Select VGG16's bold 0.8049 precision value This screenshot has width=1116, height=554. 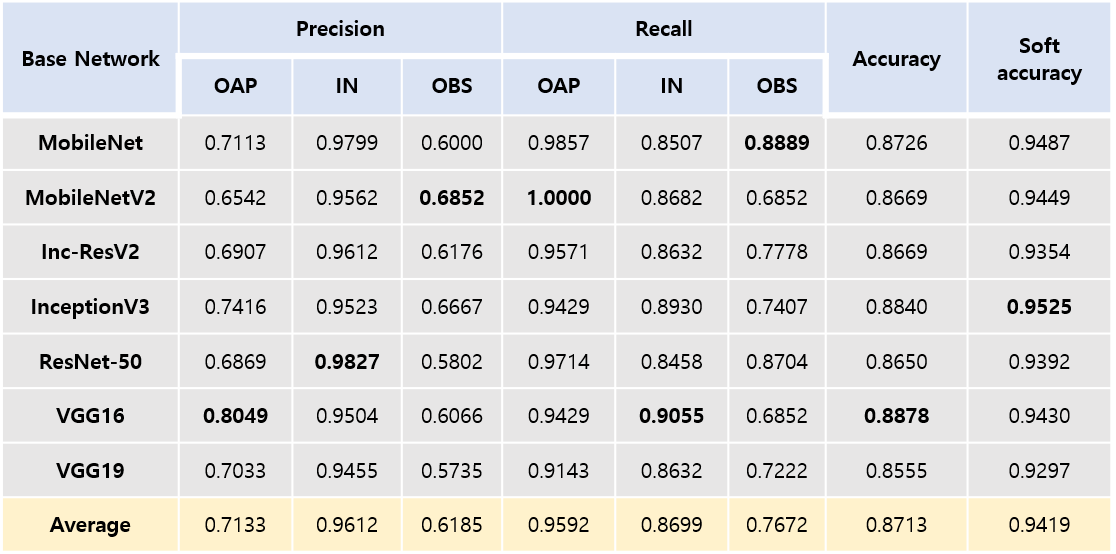(x=235, y=416)
